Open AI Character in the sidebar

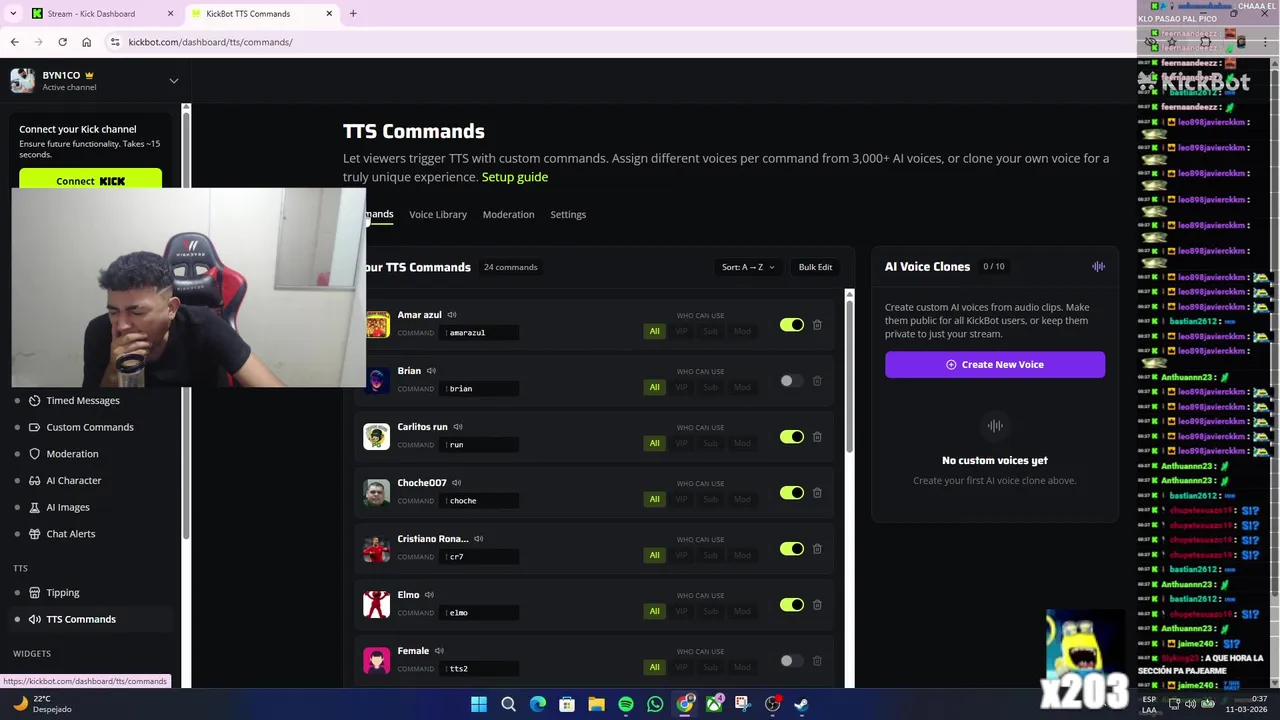pos(73,480)
